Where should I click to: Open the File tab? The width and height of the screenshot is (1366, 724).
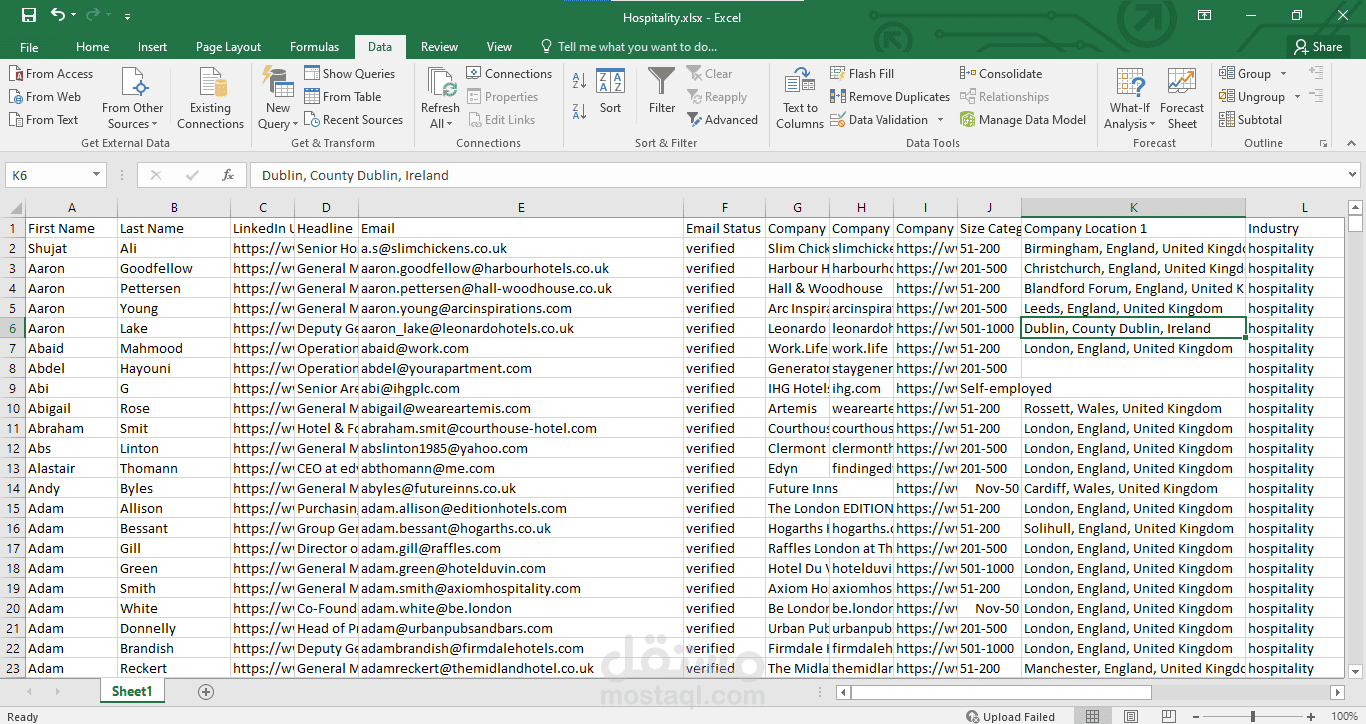[29, 47]
